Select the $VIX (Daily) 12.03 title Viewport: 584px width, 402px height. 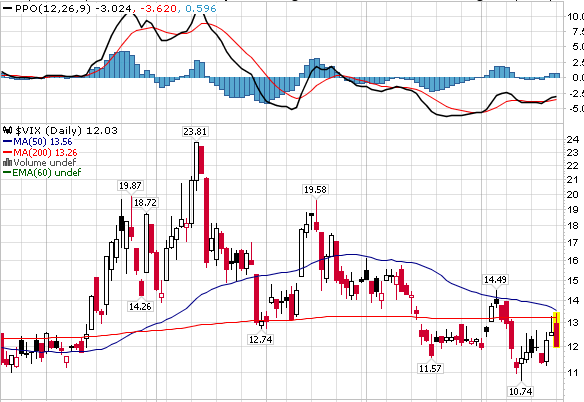click(x=67, y=130)
